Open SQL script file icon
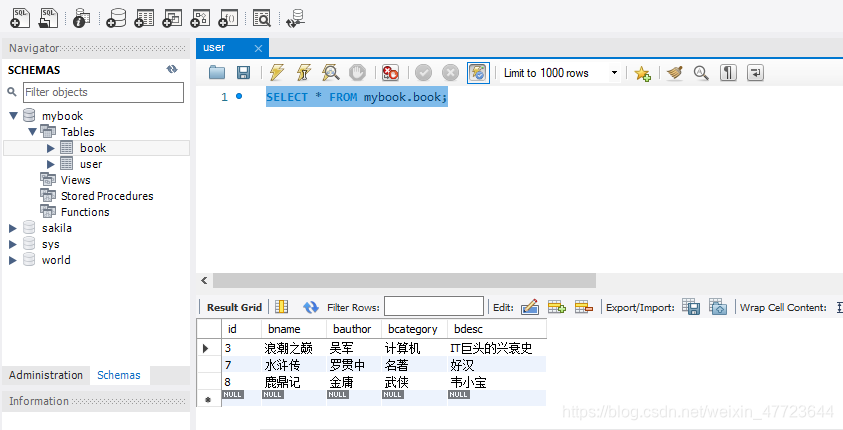The width and height of the screenshot is (843, 430). tap(48, 18)
